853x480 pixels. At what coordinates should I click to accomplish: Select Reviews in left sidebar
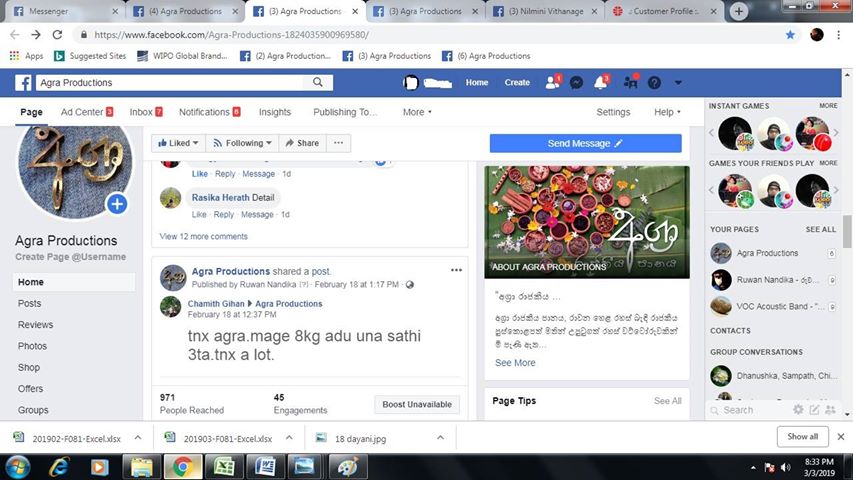click(35, 324)
